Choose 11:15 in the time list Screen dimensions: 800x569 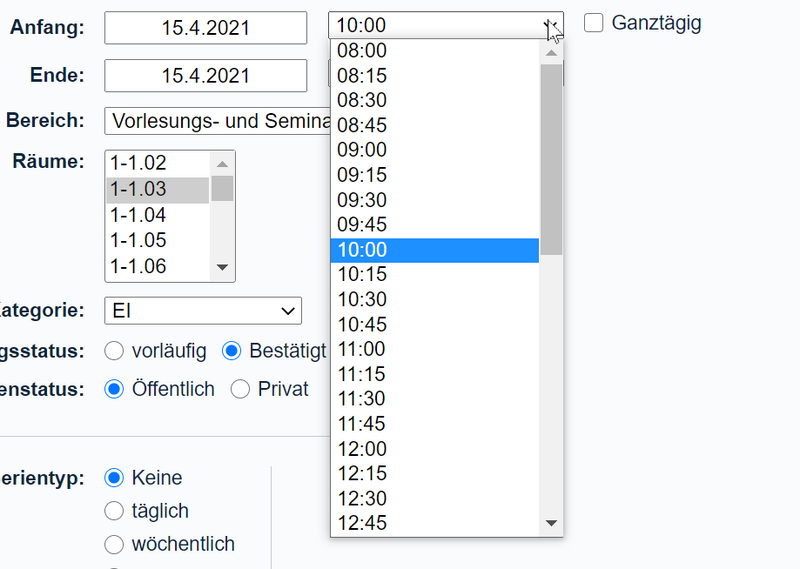point(435,374)
